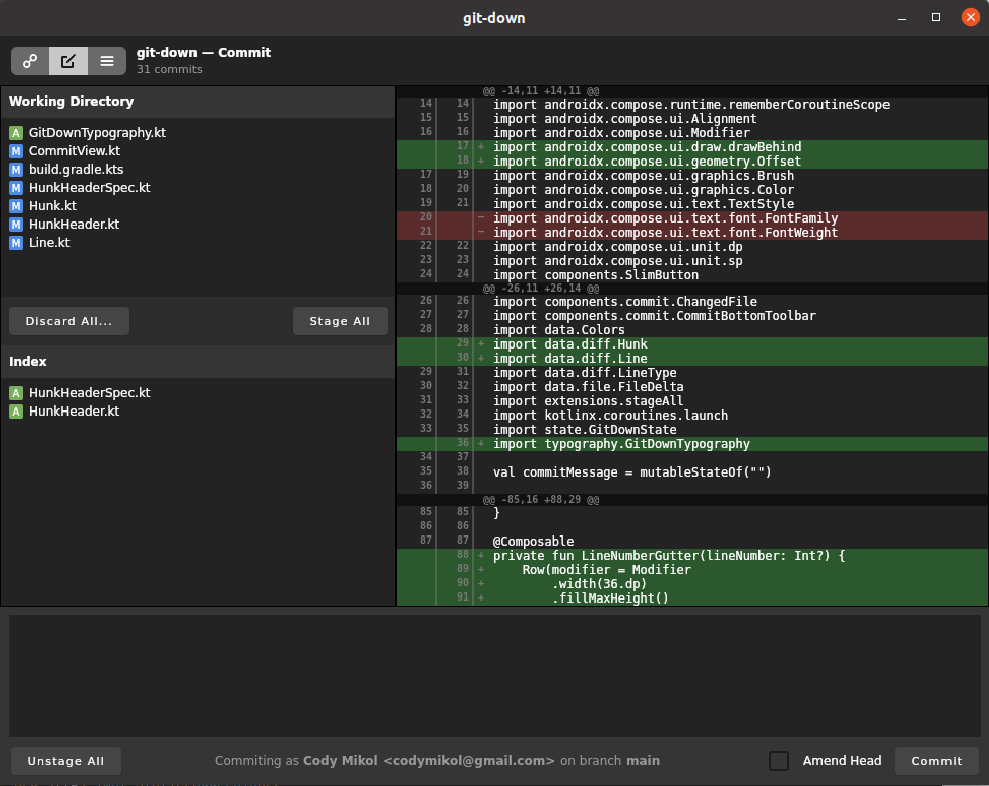This screenshot has width=989, height=786.
Task: Select GitDownTypography.kt in Working Directory
Action: [97, 132]
